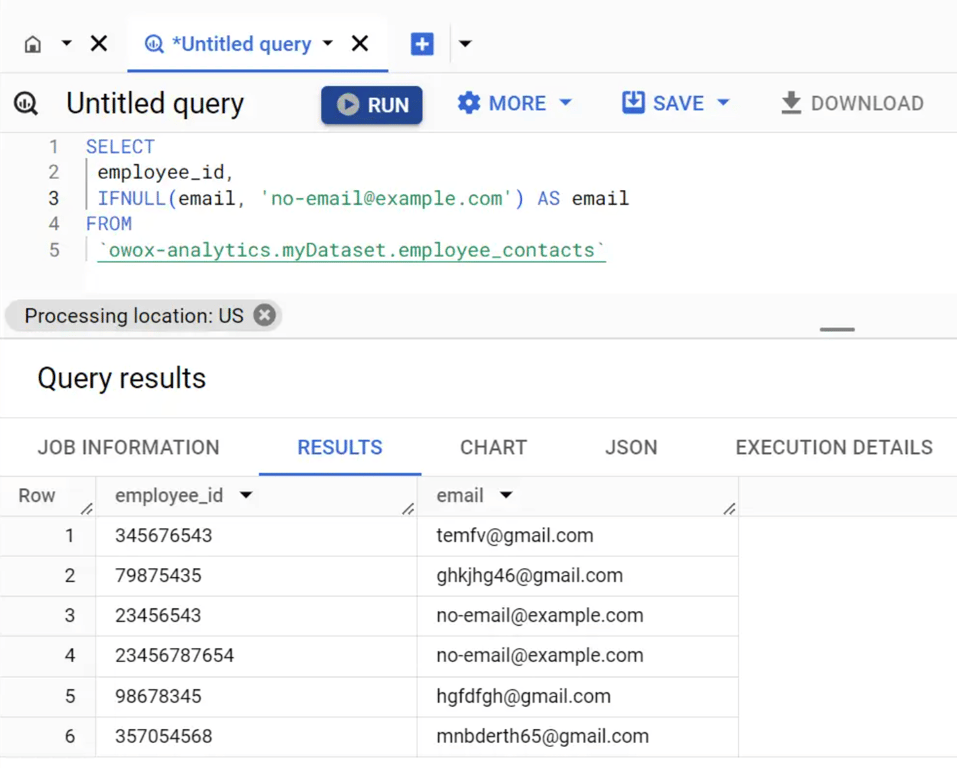Select the cell 98678345
957x768 pixels.
(256, 697)
